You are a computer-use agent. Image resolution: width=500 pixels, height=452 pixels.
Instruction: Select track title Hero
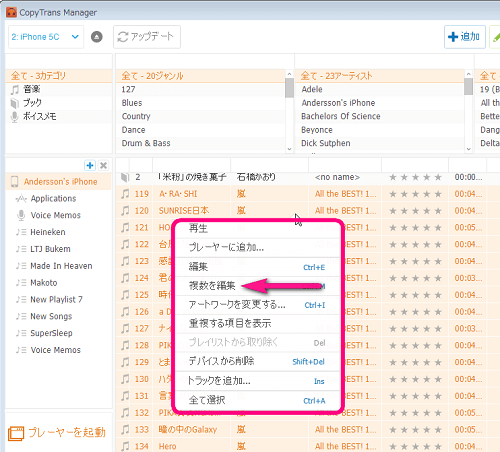(x=167, y=446)
